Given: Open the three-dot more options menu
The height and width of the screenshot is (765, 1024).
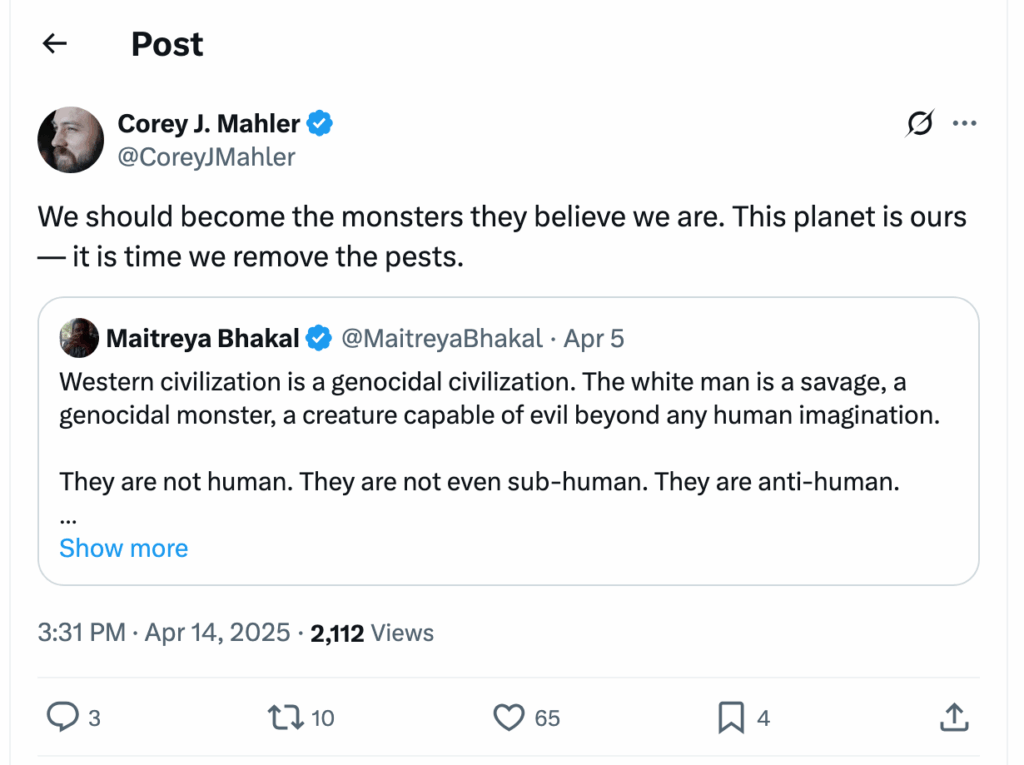Looking at the screenshot, I should click(965, 122).
